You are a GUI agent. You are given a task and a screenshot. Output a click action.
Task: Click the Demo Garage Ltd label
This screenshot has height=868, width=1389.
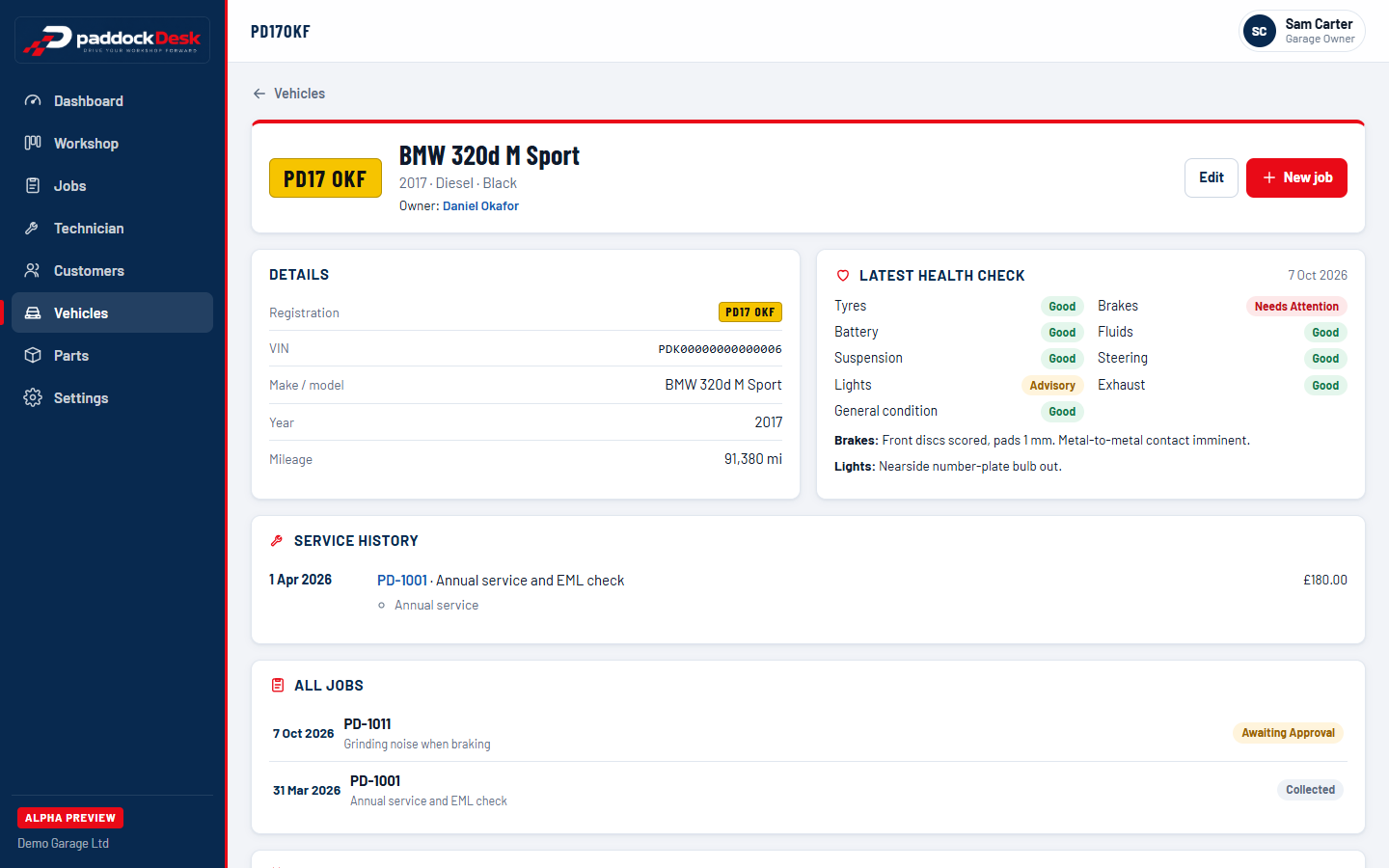click(64, 844)
